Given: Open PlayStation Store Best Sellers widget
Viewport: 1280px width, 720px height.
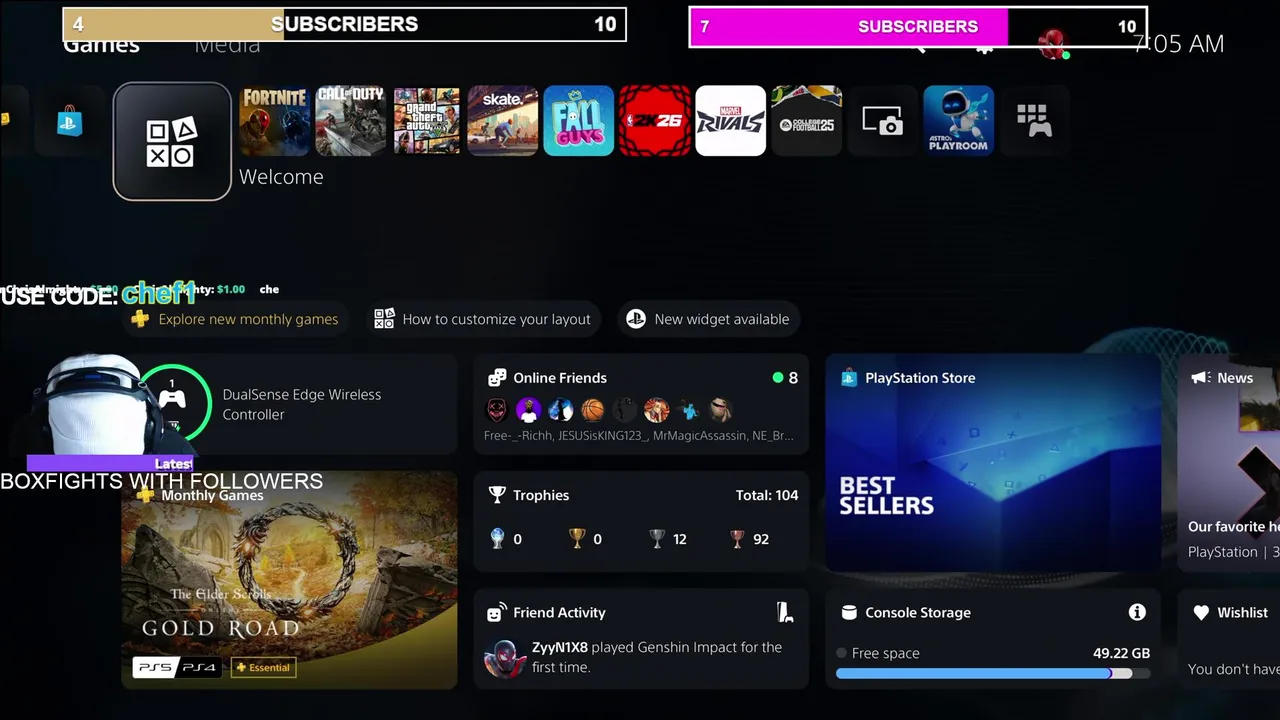Looking at the screenshot, I should [994, 463].
